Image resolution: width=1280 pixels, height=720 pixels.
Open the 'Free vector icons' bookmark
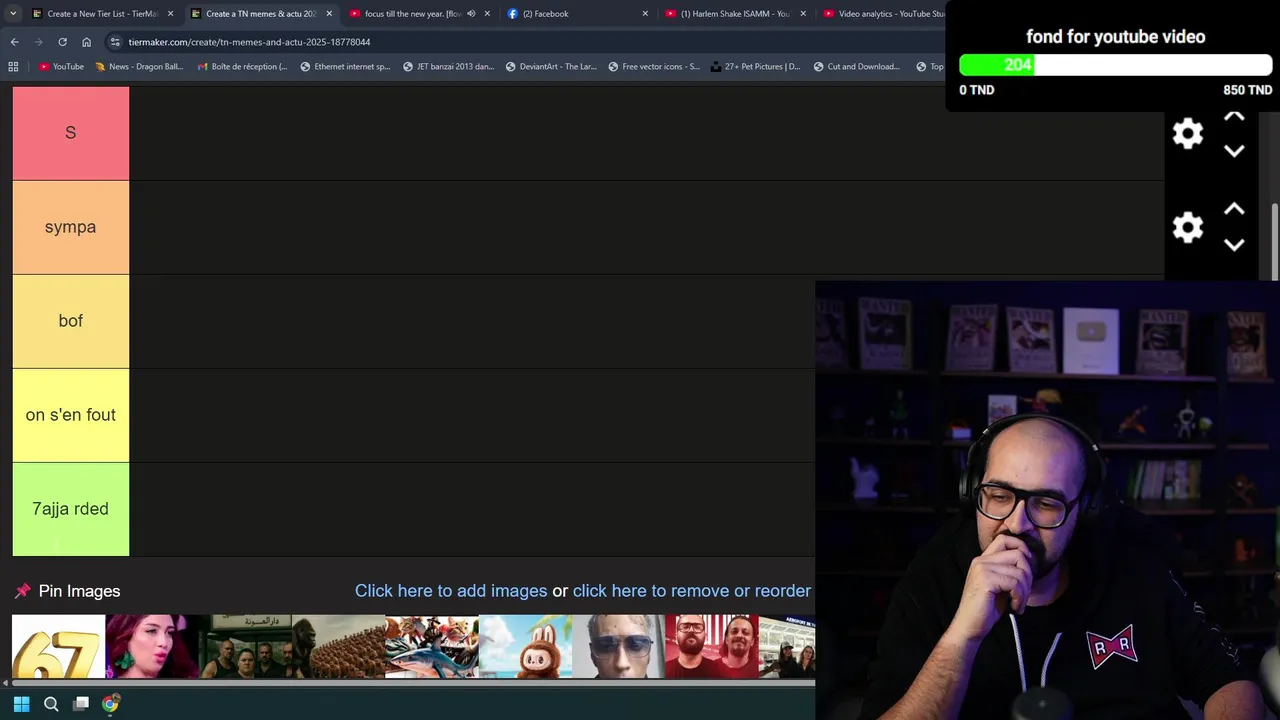[654, 67]
